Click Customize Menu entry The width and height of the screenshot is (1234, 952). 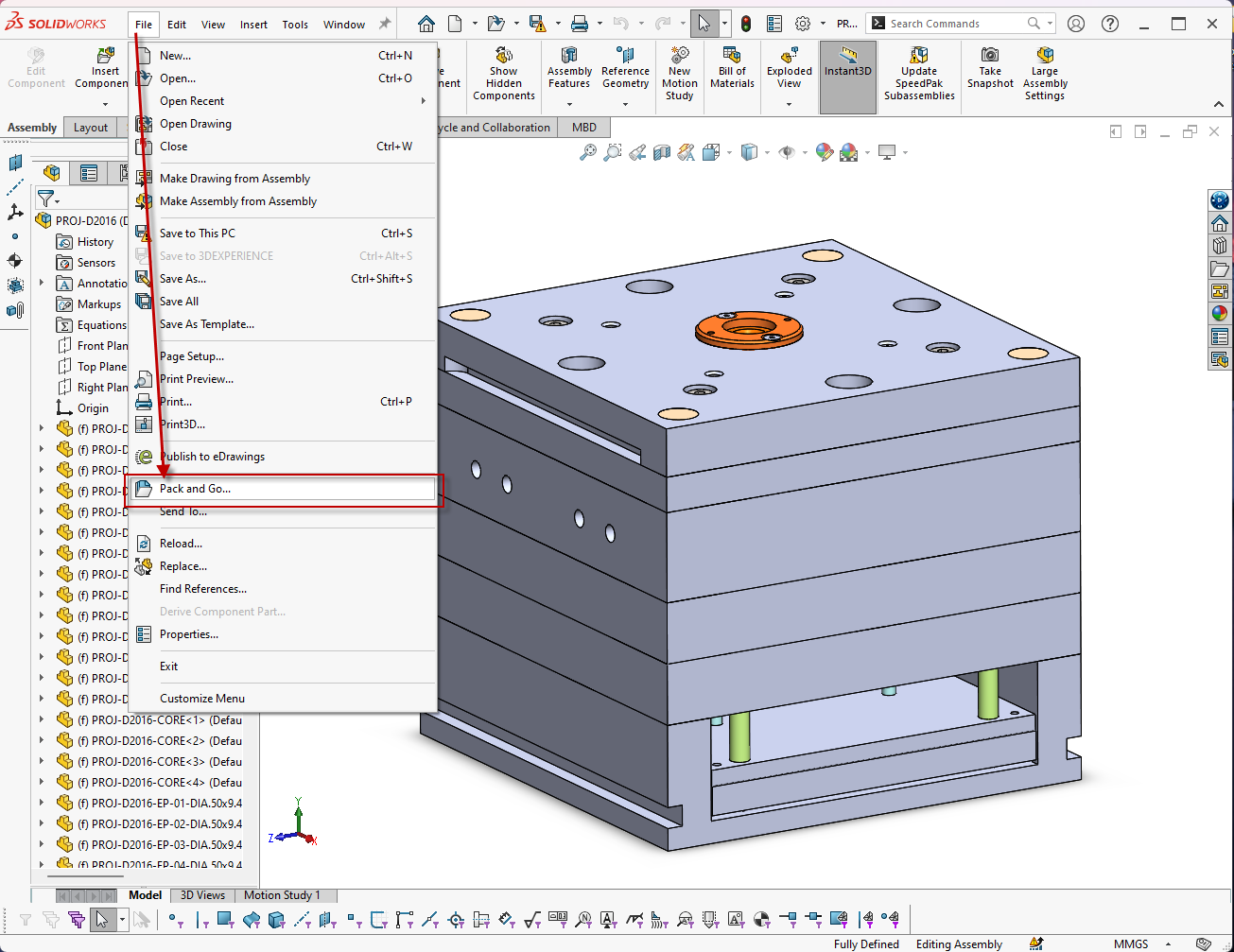(x=202, y=699)
